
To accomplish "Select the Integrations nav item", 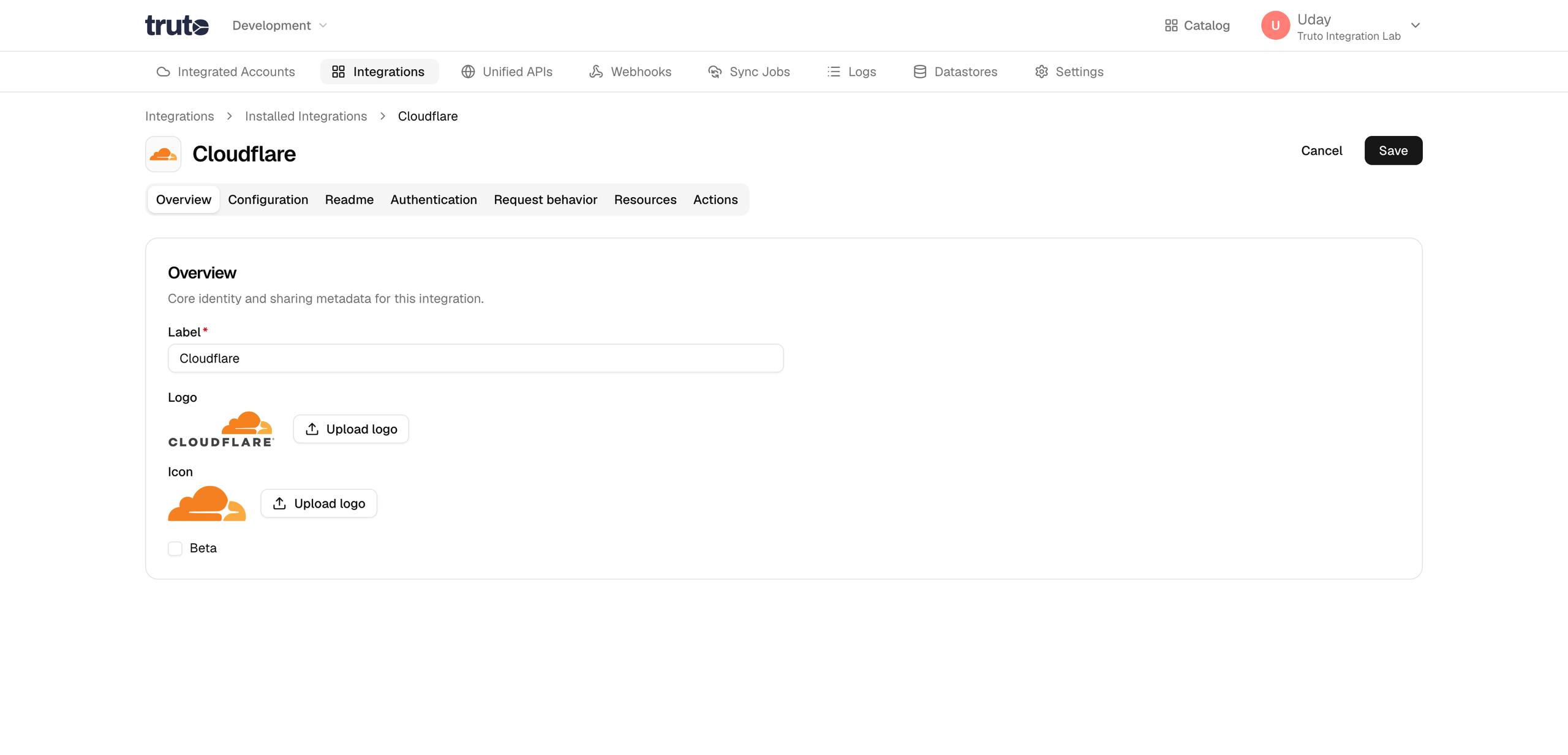I will (379, 72).
